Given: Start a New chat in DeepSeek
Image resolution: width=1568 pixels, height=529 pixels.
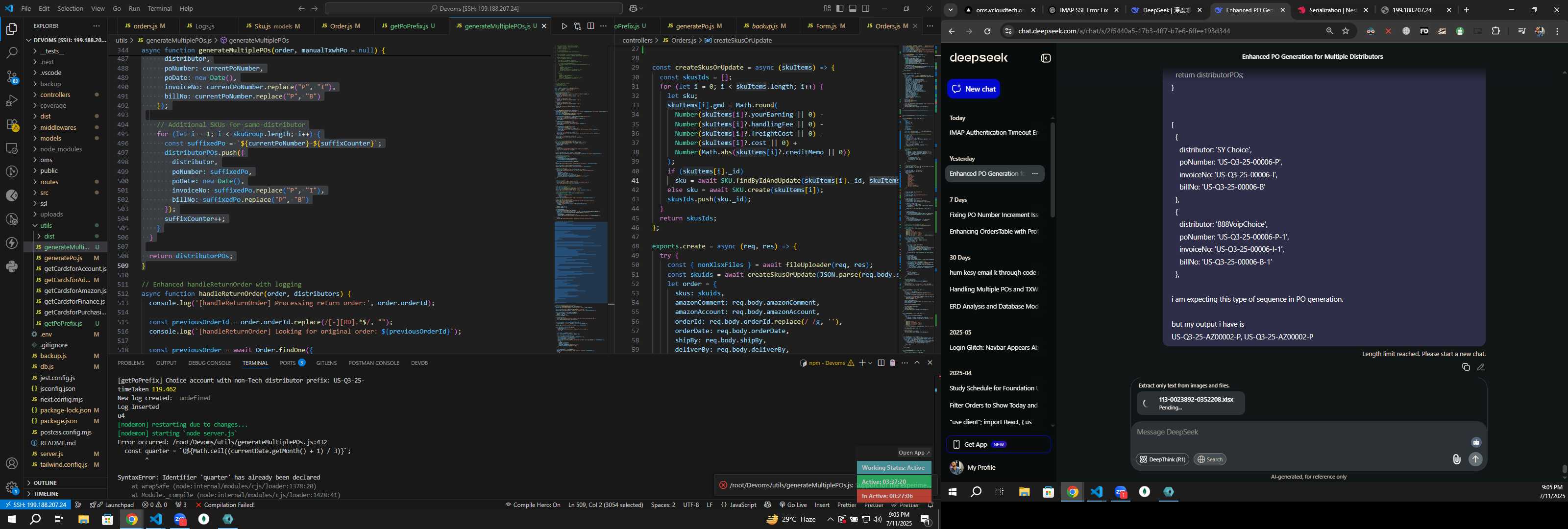Looking at the screenshot, I should [973, 90].
